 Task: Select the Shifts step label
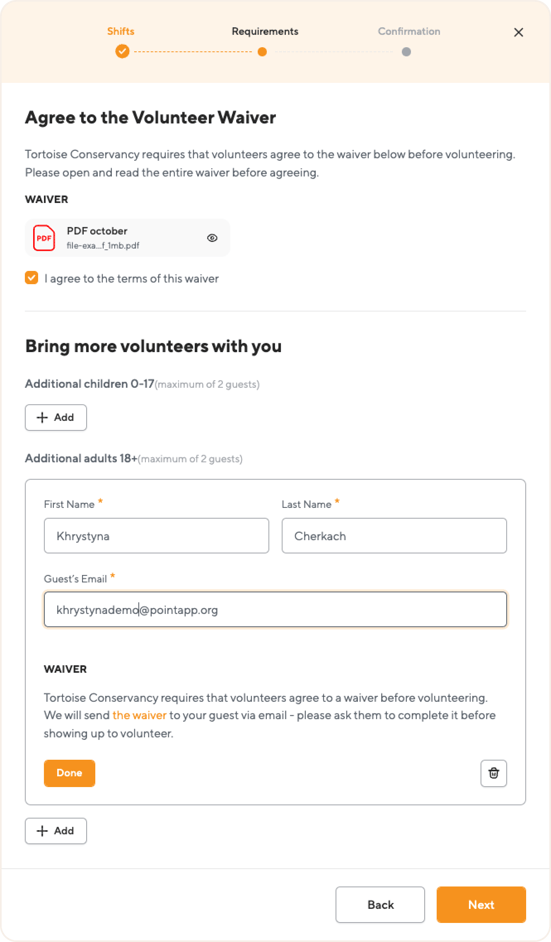[x=121, y=31]
